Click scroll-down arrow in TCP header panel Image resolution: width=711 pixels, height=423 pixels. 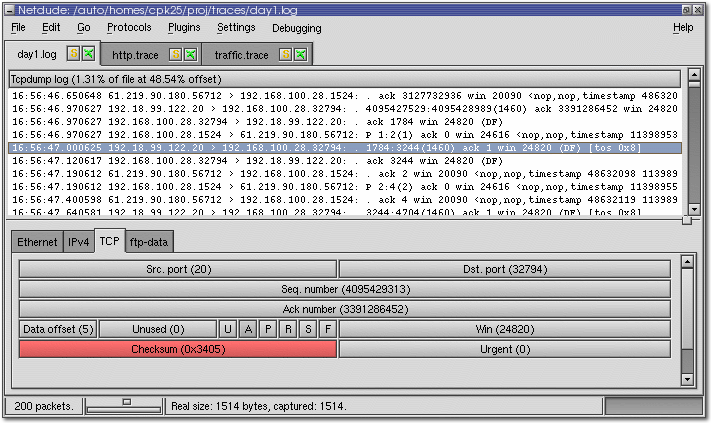pyautogui.click(x=687, y=380)
